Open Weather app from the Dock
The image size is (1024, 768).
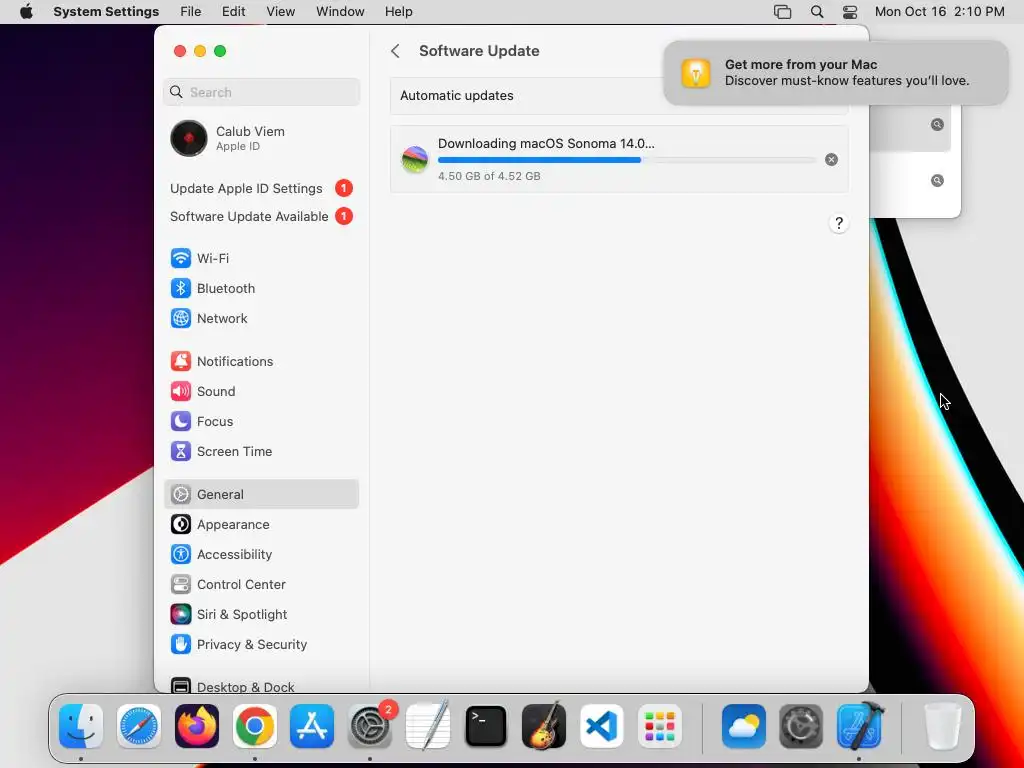pyautogui.click(x=744, y=726)
